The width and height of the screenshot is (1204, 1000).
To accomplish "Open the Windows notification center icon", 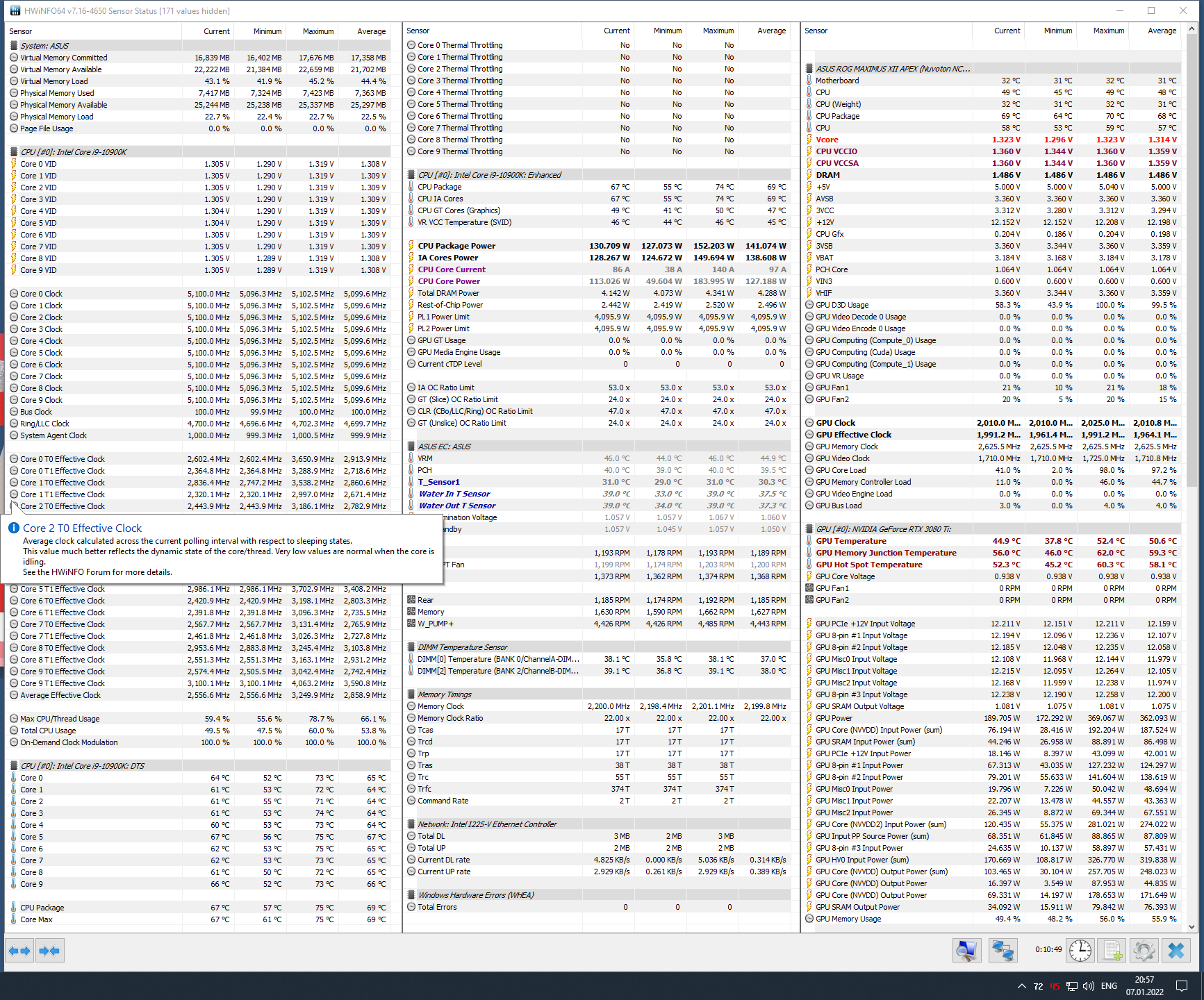I will pos(1182,986).
